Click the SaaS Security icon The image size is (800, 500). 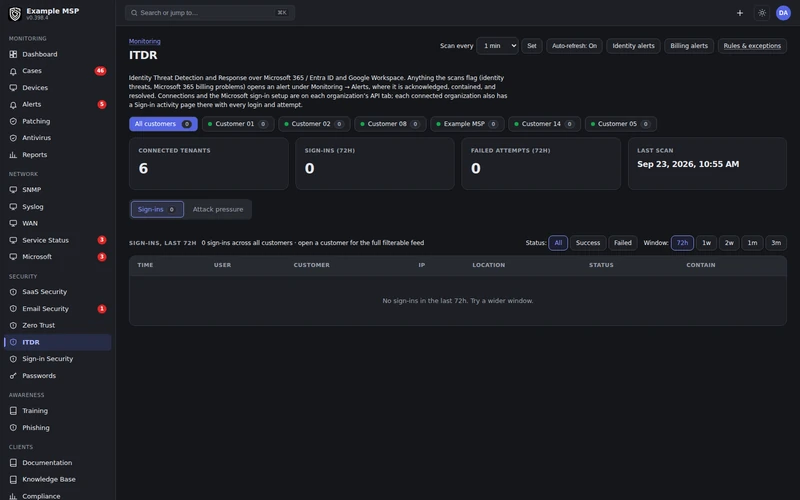[13, 292]
